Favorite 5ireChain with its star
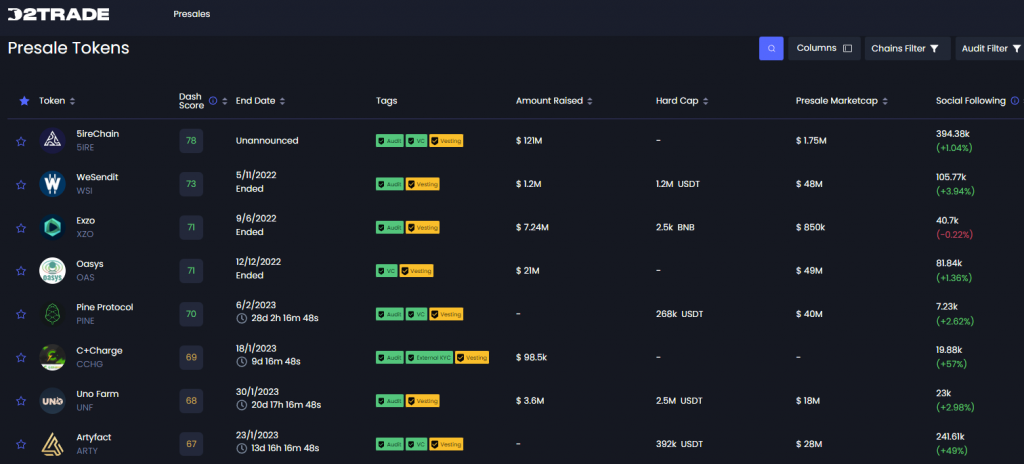This screenshot has width=1024, height=464. (x=21, y=141)
